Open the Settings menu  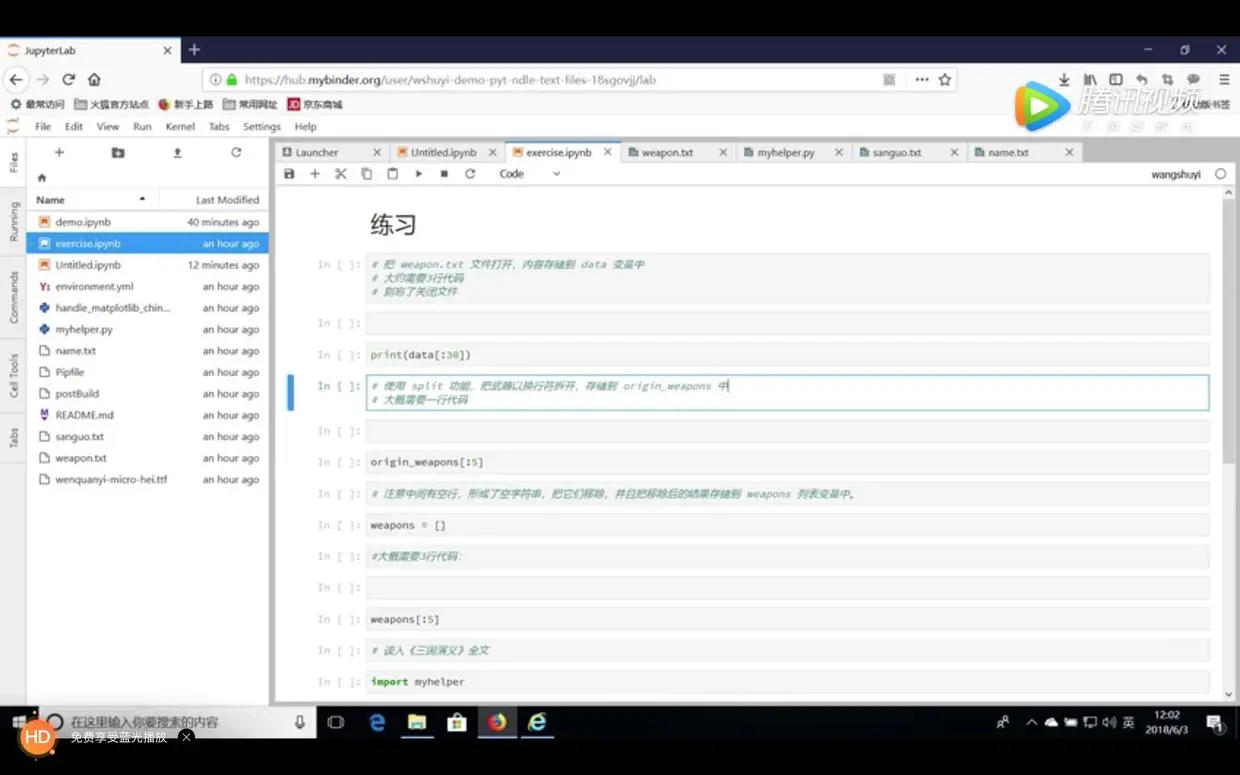coord(261,127)
